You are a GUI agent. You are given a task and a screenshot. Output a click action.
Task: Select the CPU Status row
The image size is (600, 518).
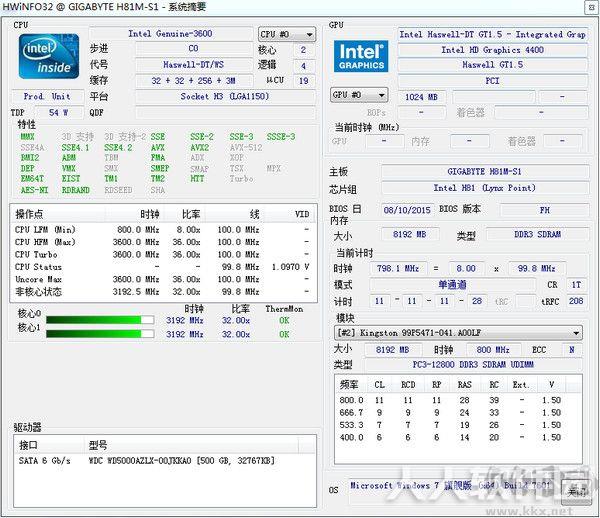coord(163,267)
